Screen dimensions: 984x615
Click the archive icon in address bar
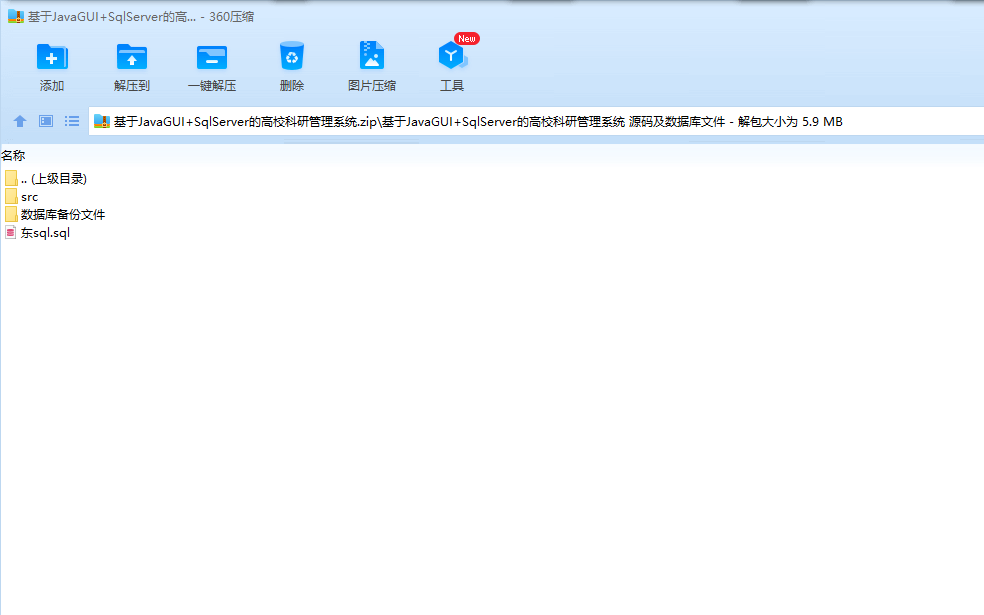click(x=102, y=121)
